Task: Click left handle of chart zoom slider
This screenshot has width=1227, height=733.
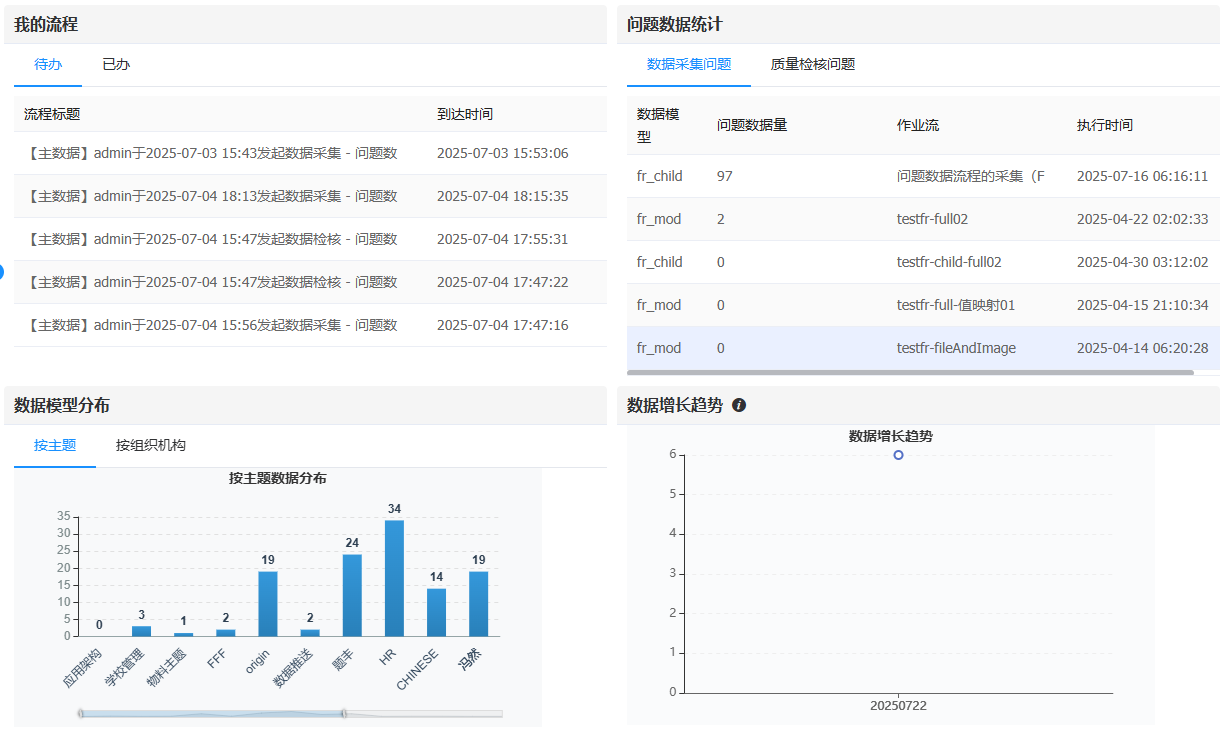Action: 81,713
